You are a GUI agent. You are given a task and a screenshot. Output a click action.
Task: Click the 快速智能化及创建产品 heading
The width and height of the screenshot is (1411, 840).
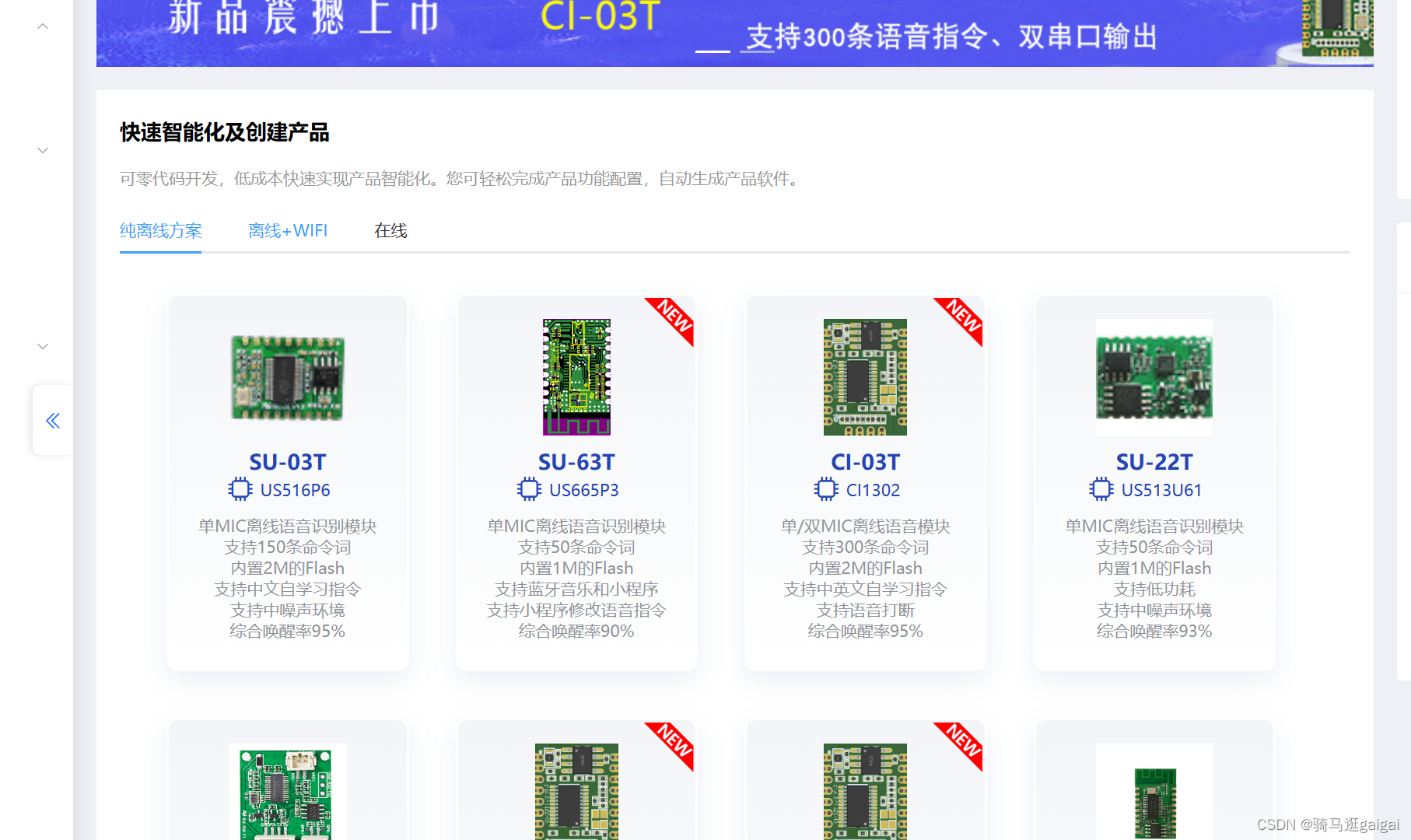click(224, 132)
